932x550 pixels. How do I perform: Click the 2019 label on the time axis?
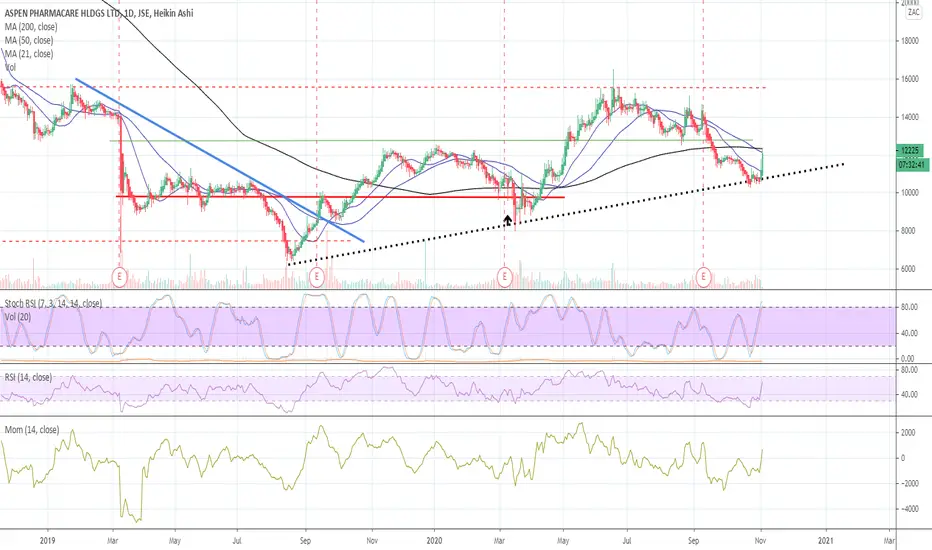47,540
